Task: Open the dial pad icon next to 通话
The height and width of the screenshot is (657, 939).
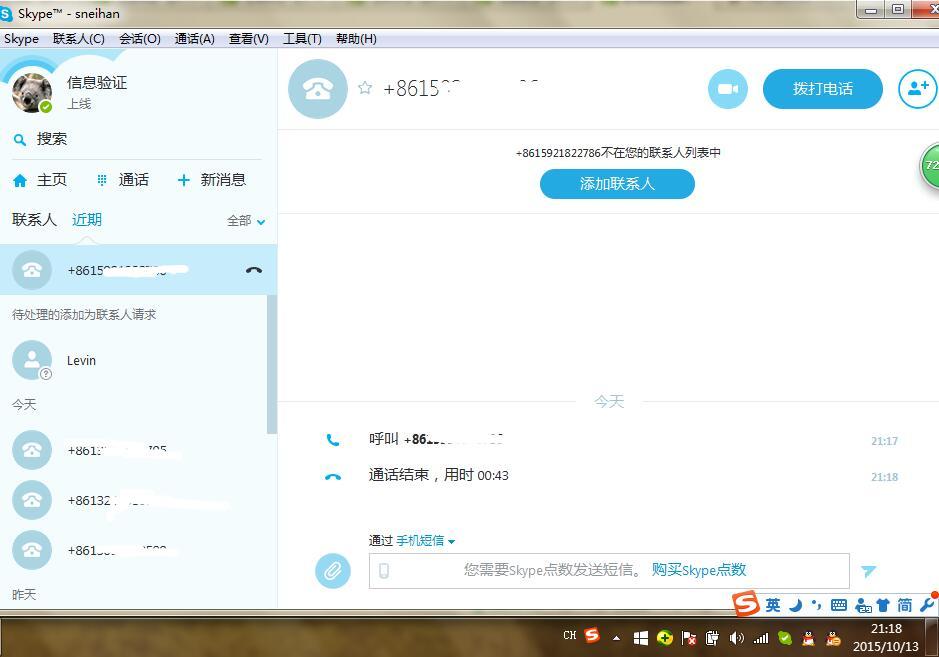Action: [x=102, y=180]
